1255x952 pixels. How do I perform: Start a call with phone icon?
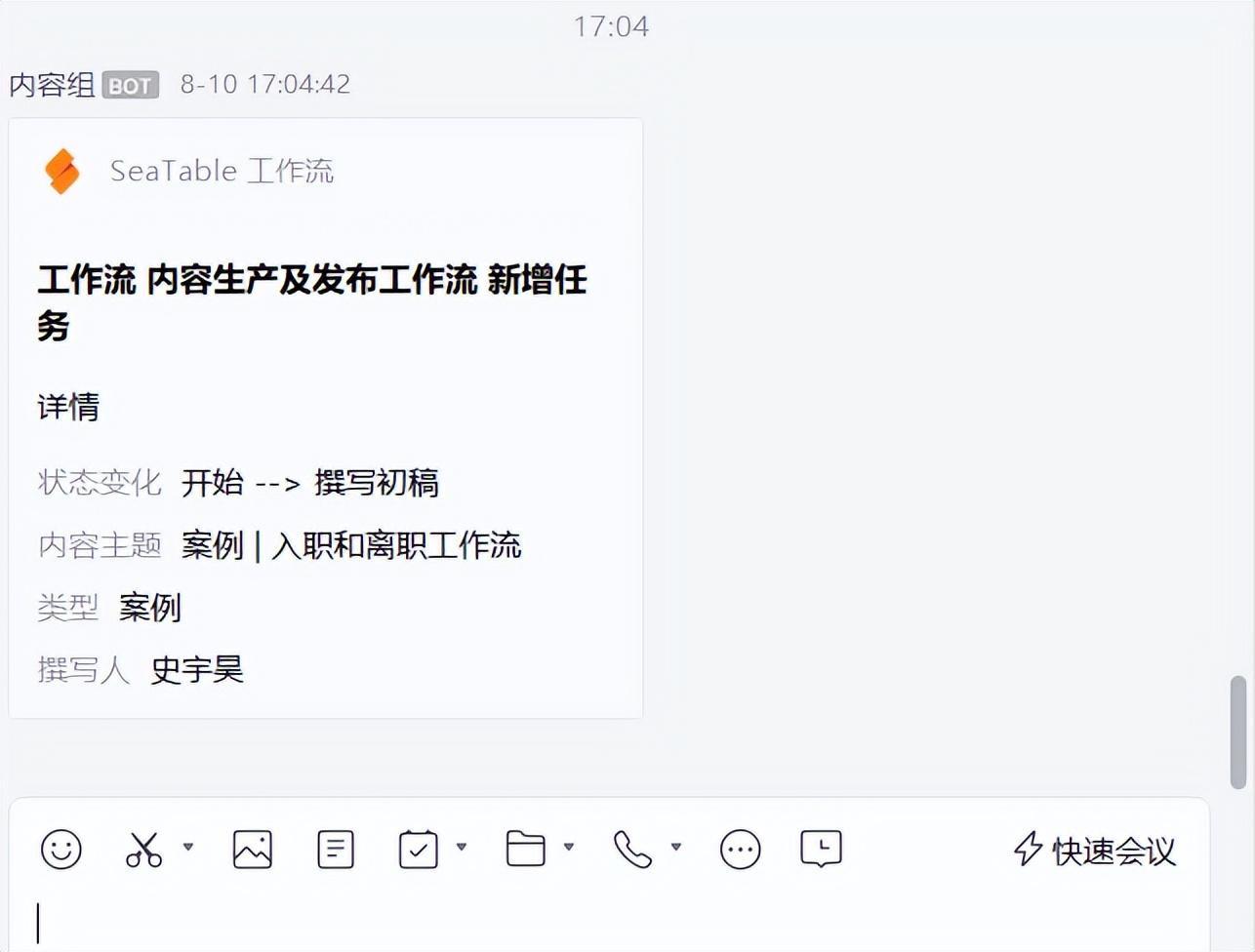tap(632, 850)
